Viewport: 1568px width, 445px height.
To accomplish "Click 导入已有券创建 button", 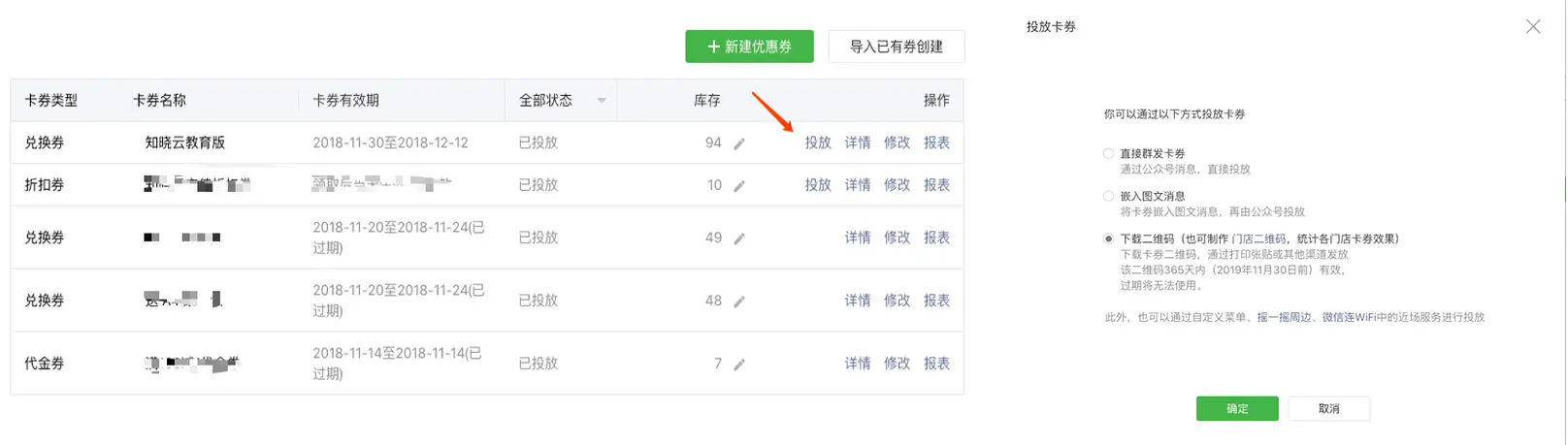I will tap(896, 47).
